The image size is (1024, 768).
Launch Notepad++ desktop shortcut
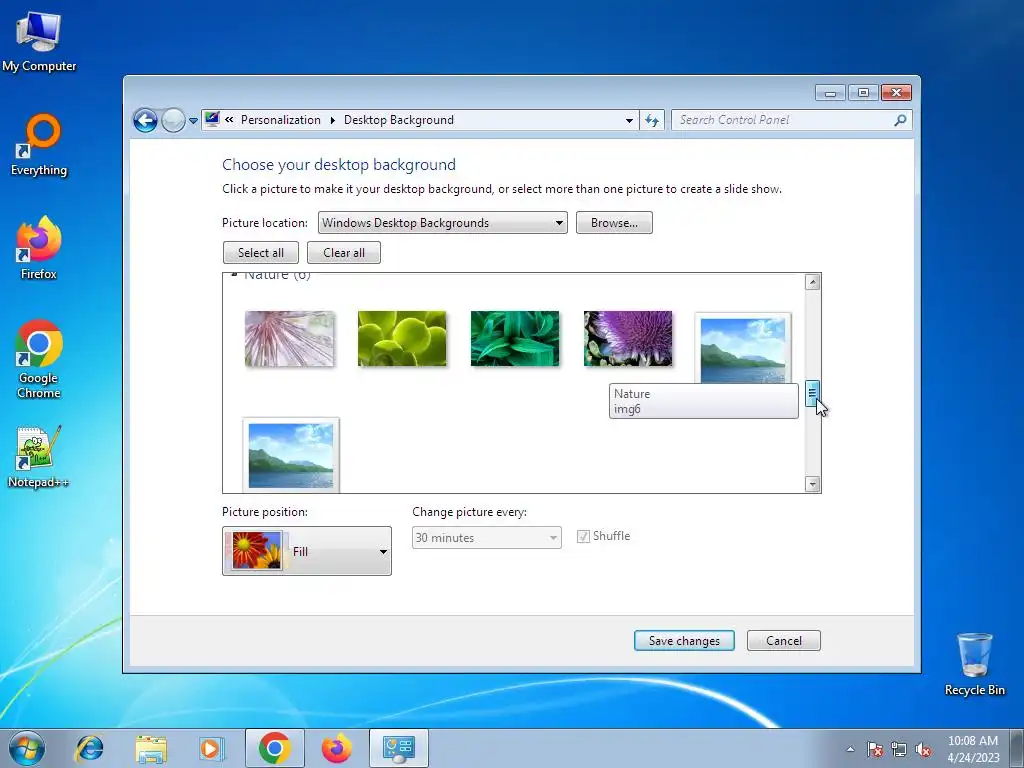pyautogui.click(x=39, y=456)
